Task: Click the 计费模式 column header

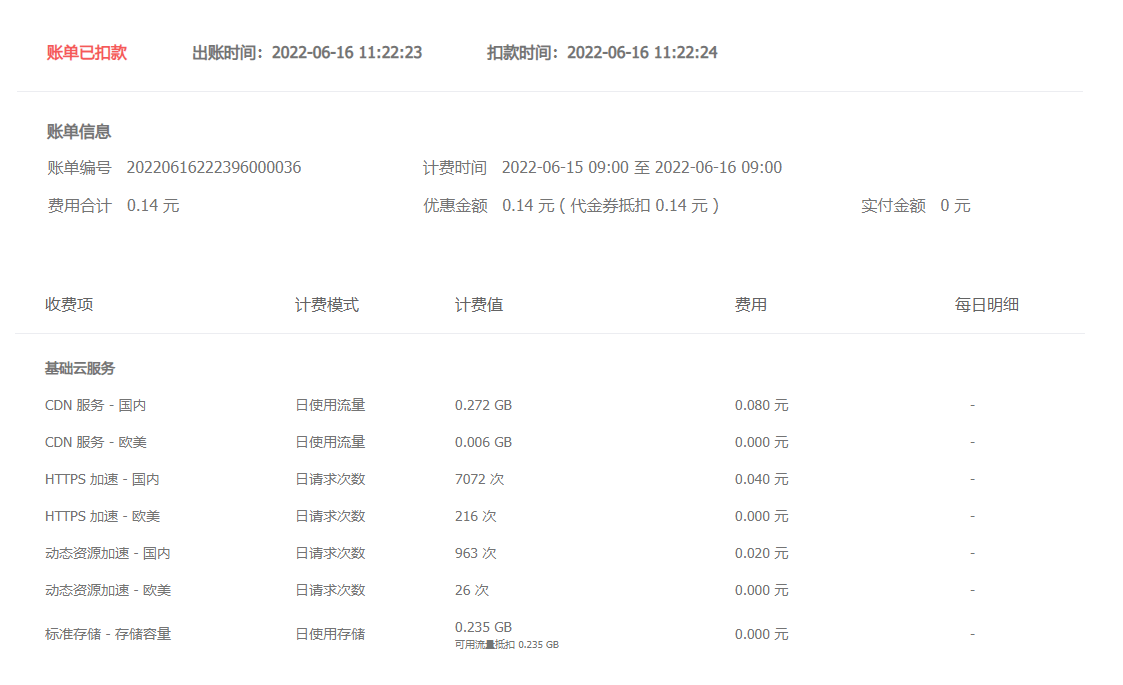Action: pyautogui.click(x=326, y=305)
